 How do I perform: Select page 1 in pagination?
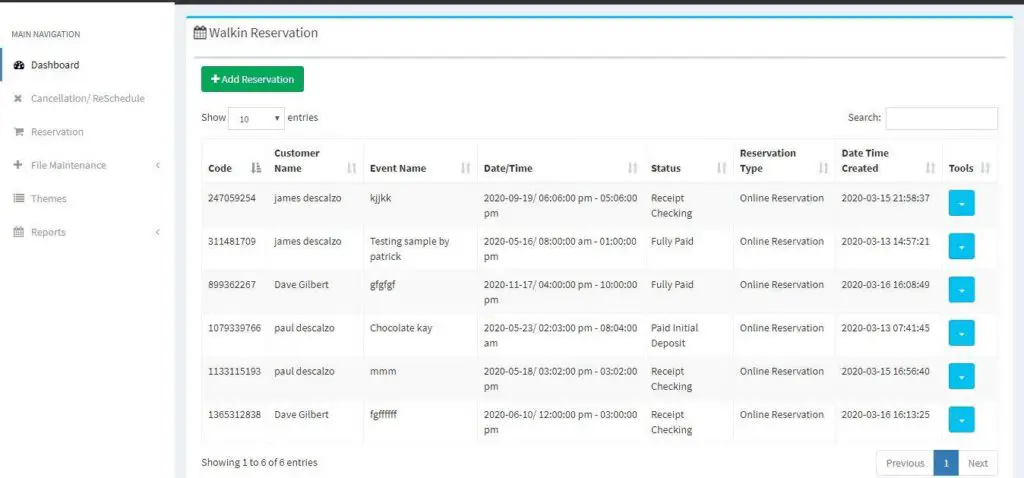coord(945,463)
